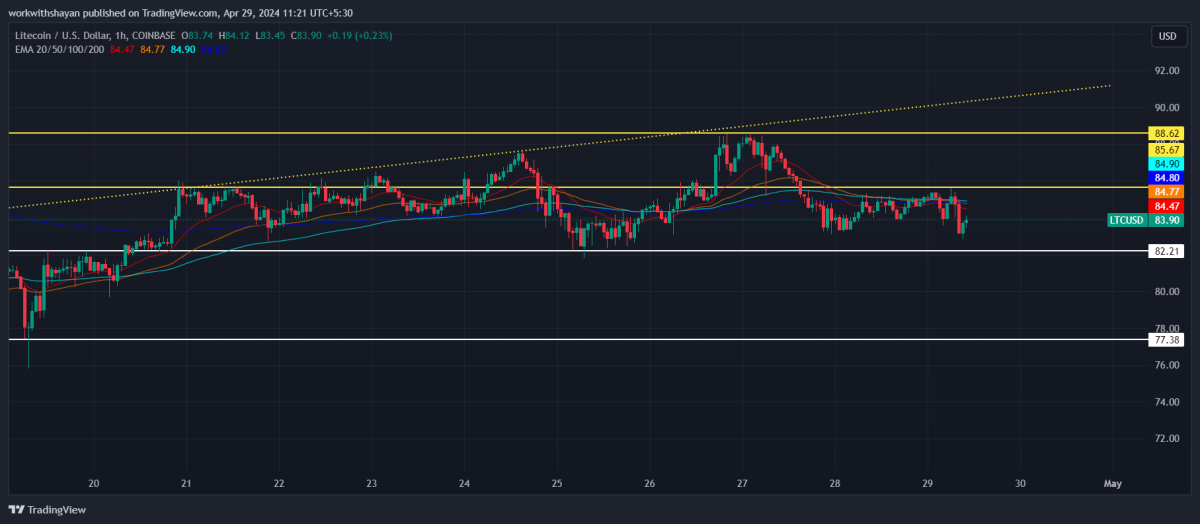This screenshot has width=1200, height=524.
Task: Click date 25 on the time axis
Action: coord(557,483)
